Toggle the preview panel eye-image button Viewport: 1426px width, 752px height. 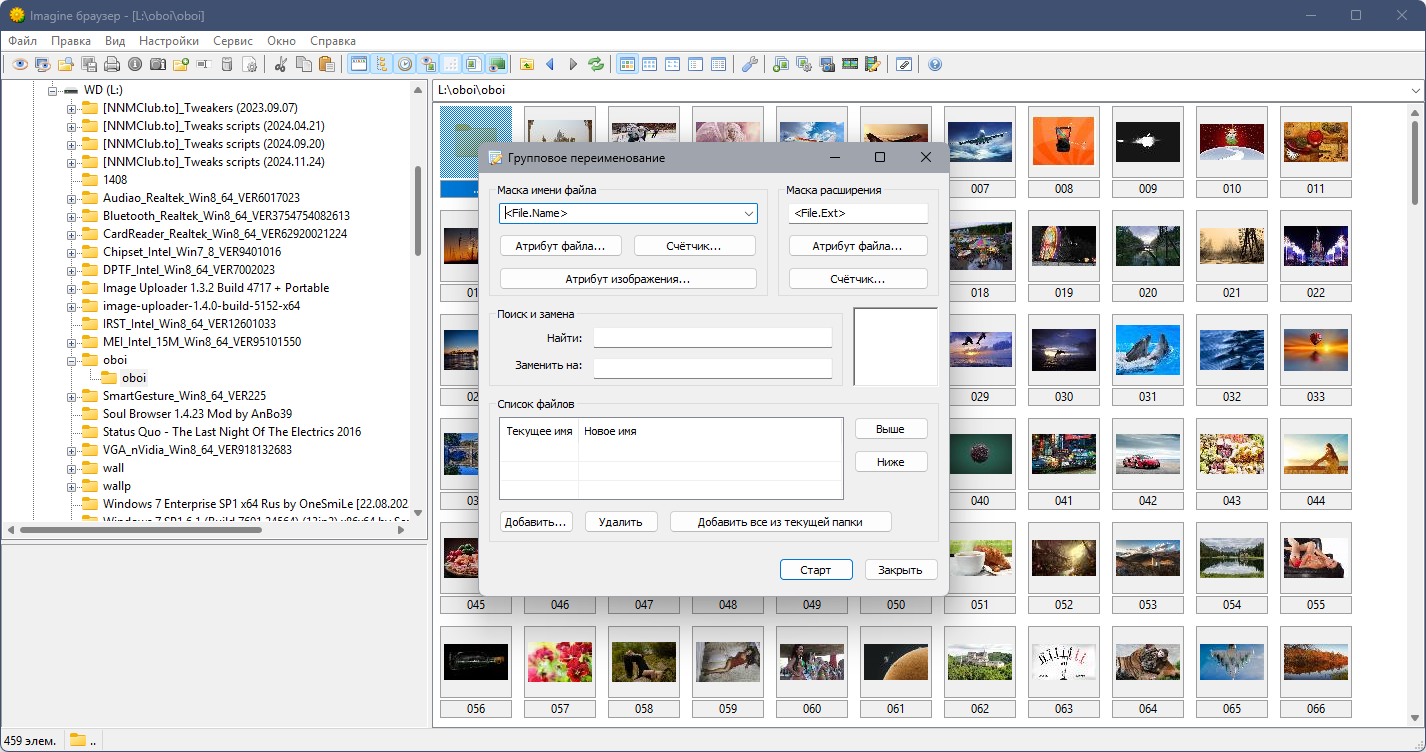[427, 64]
